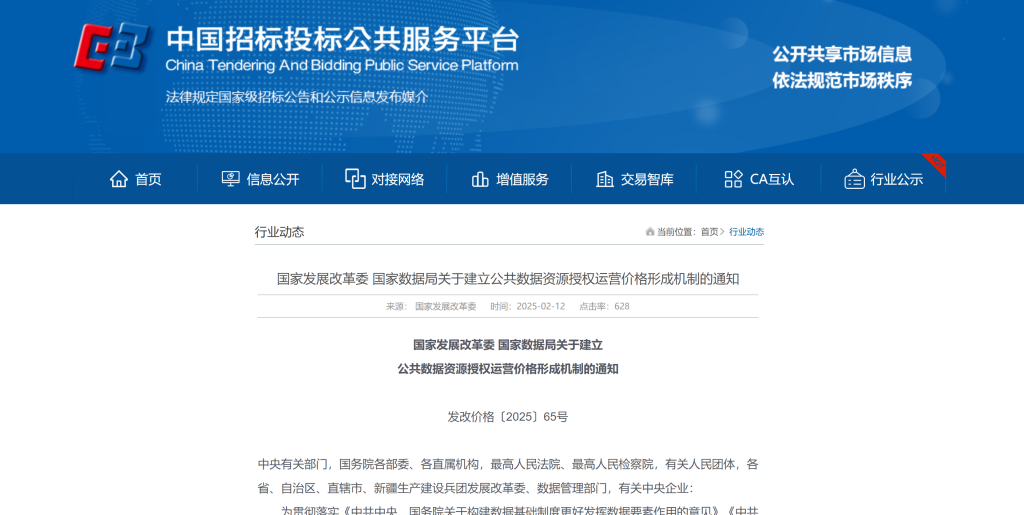This screenshot has width=1024, height=515.
Task: Click the English title China Tendering And Bidding
Action: point(342,65)
